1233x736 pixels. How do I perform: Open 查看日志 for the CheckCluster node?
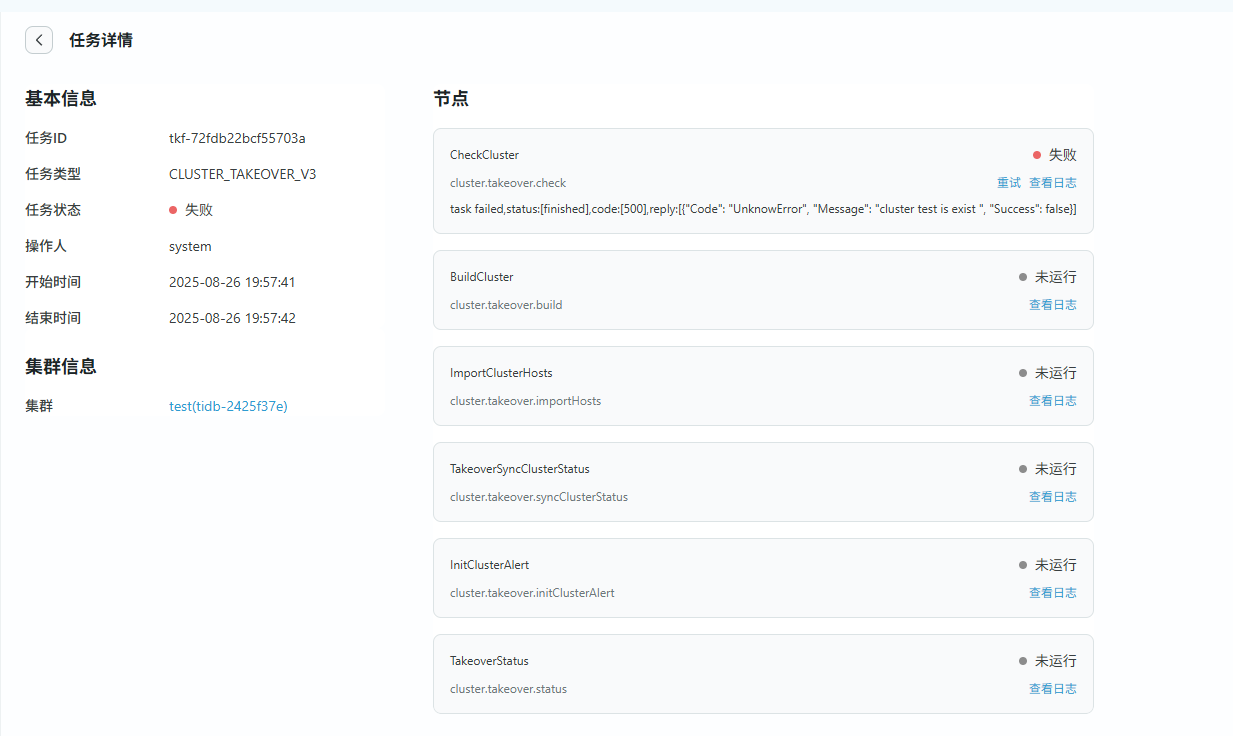[1052, 183]
